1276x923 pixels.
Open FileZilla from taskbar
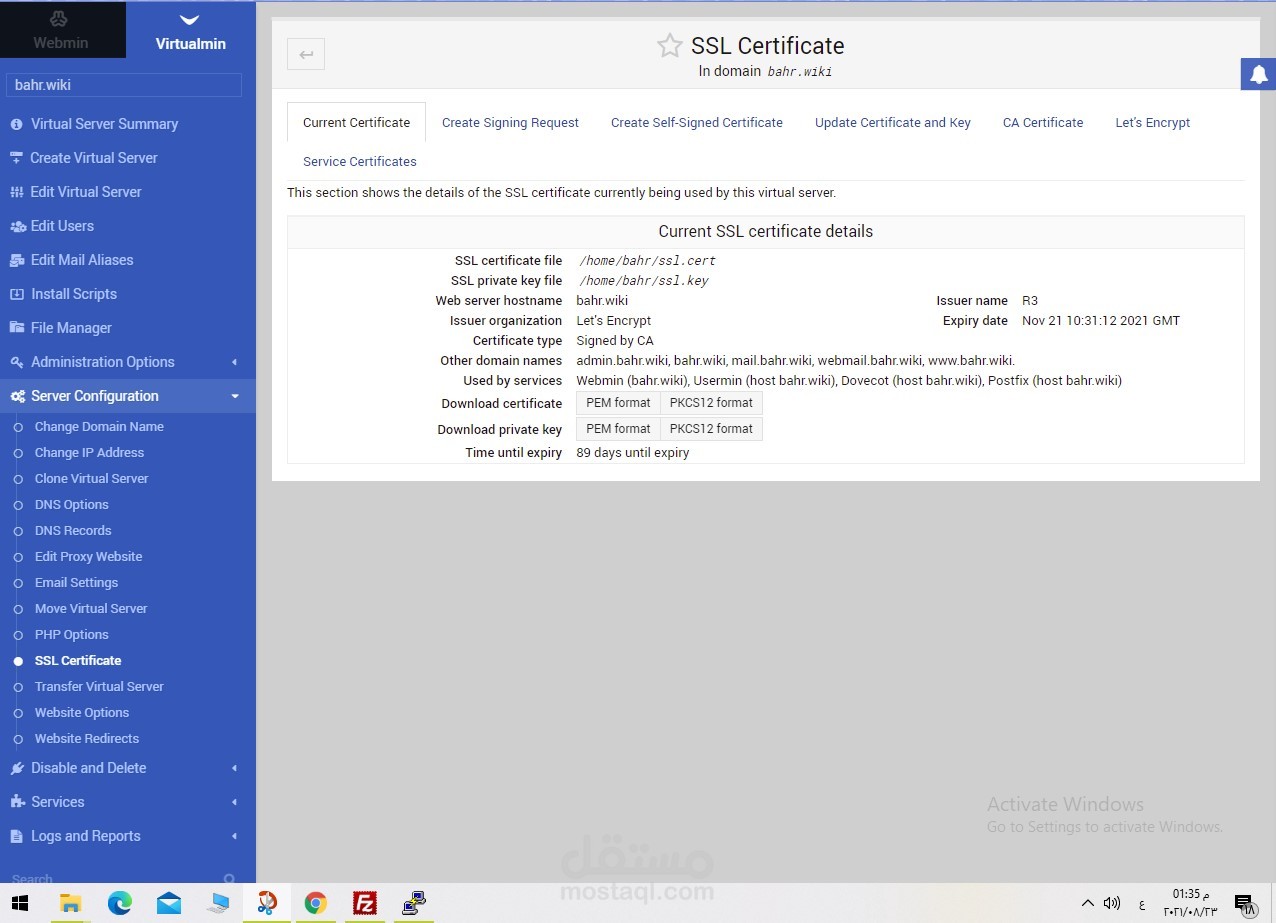(364, 903)
